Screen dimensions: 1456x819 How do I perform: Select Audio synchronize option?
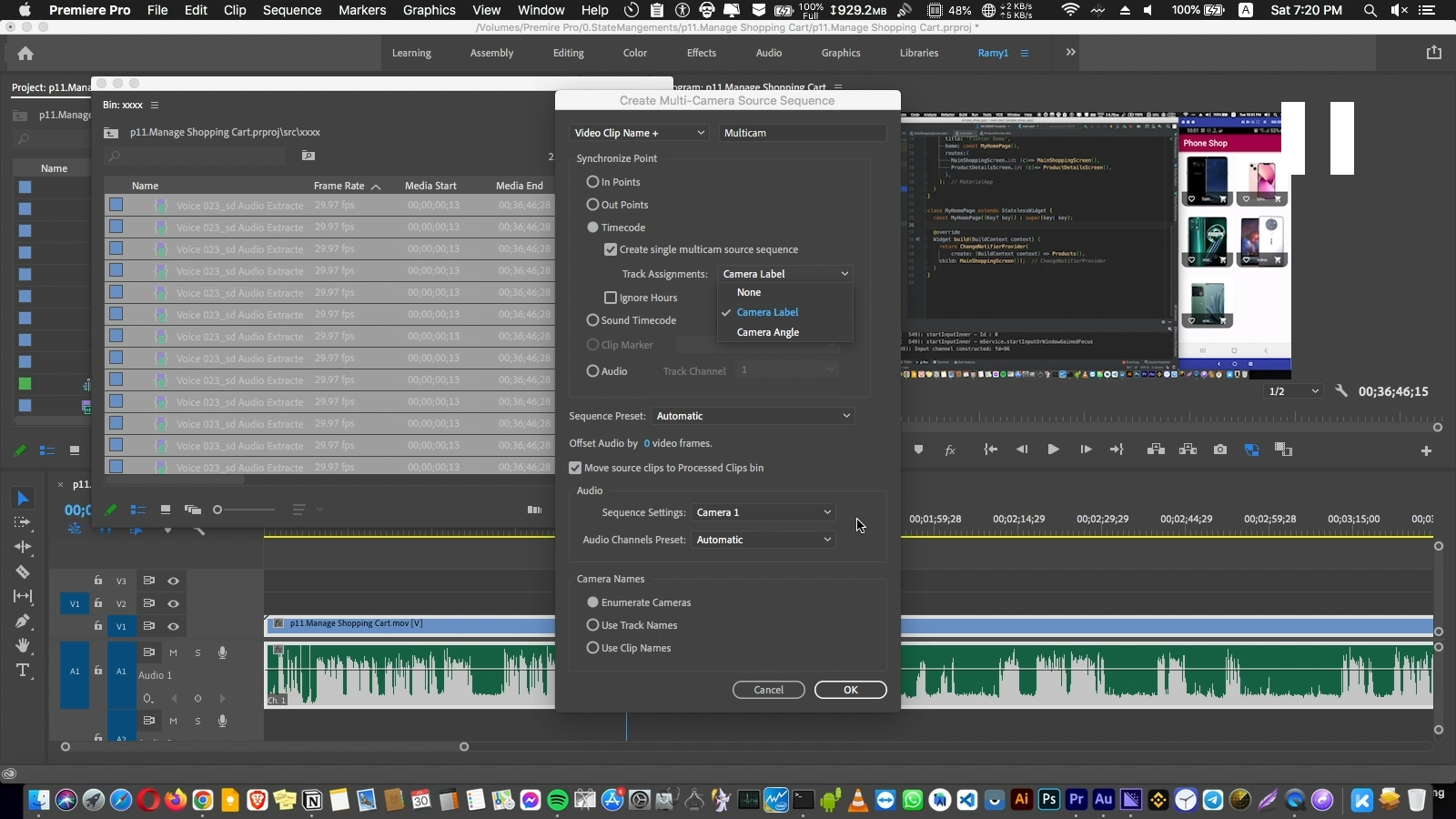592,371
